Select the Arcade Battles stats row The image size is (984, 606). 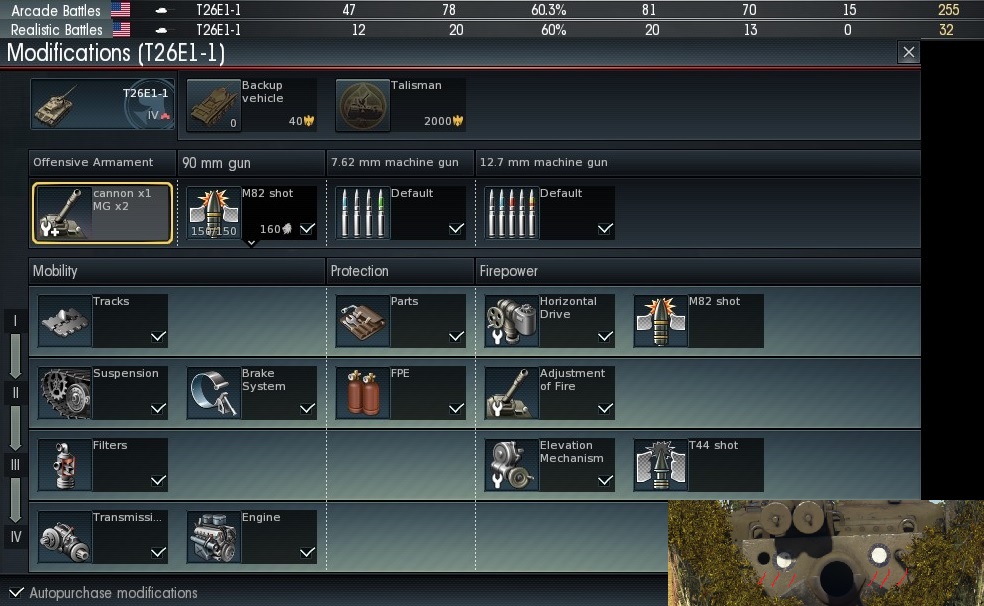[x=492, y=9]
